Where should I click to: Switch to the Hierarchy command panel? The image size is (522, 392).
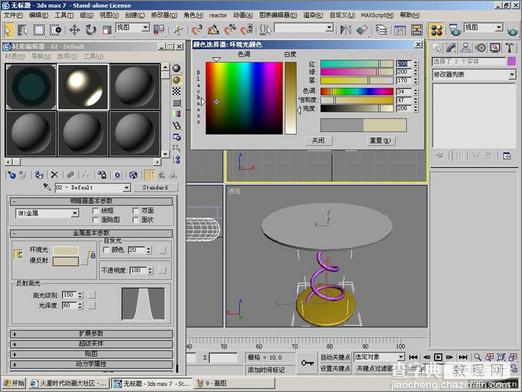[x=466, y=48]
